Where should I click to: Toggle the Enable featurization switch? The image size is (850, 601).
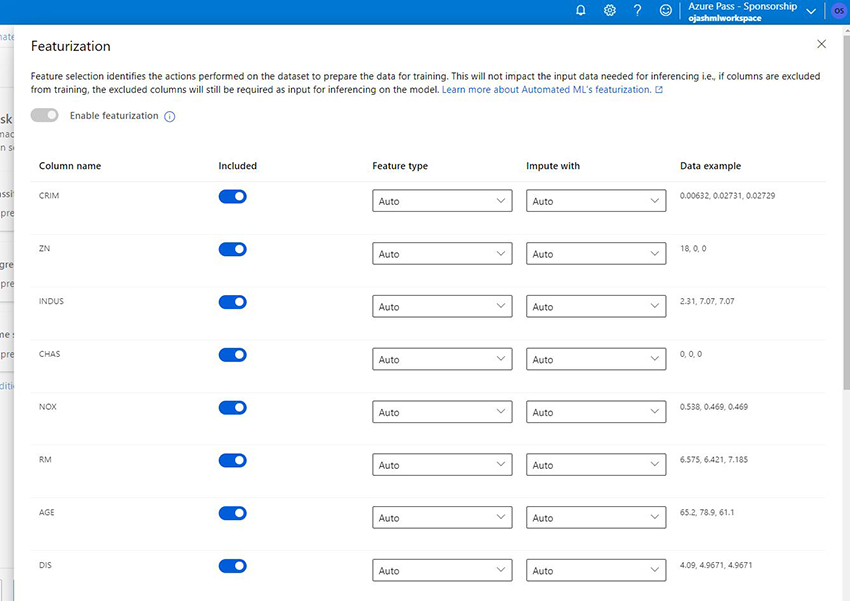click(45, 115)
